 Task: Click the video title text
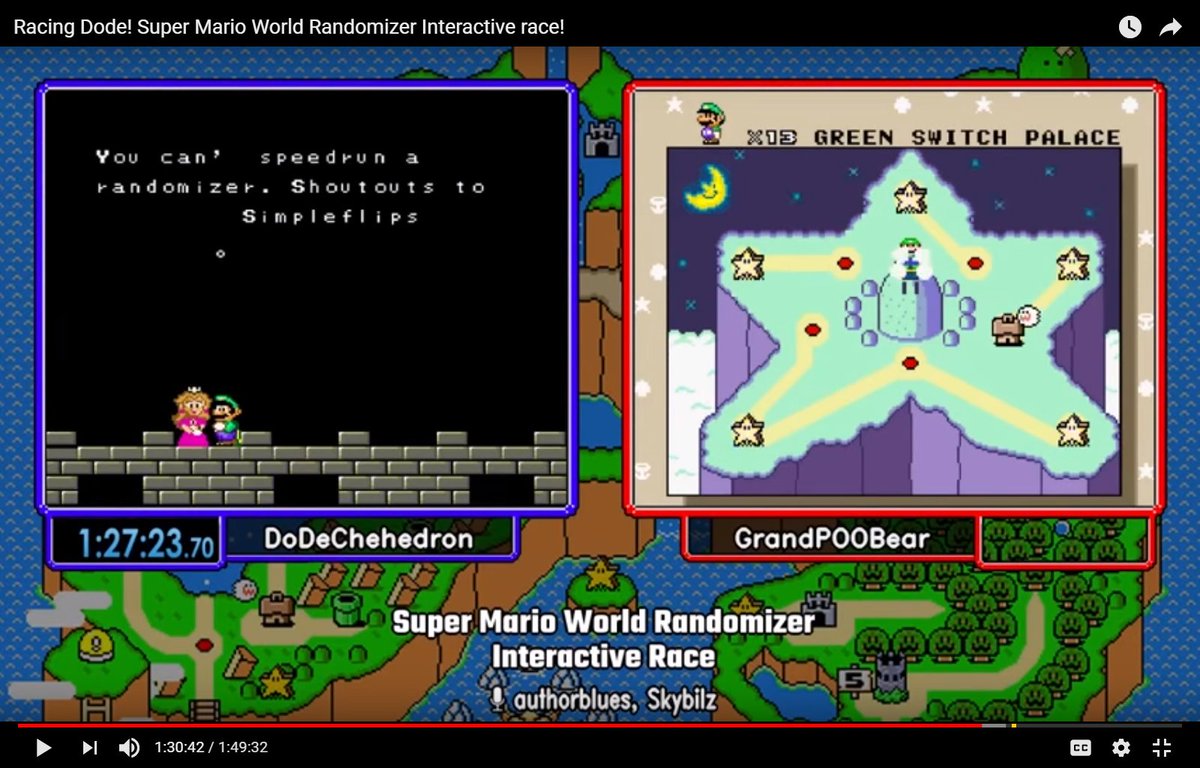pos(289,27)
